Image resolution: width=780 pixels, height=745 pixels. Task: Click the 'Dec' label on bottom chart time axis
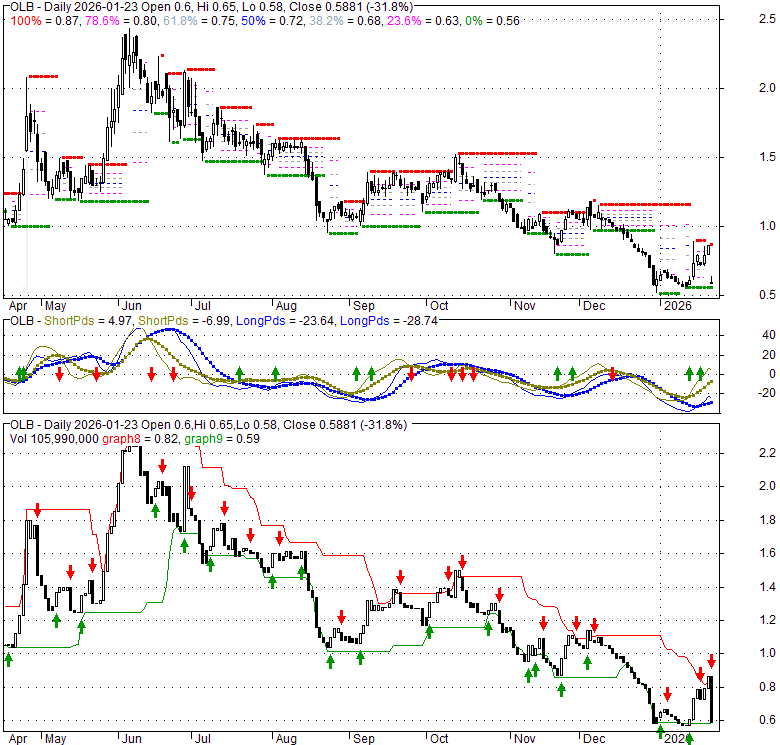tap(594, 739)
